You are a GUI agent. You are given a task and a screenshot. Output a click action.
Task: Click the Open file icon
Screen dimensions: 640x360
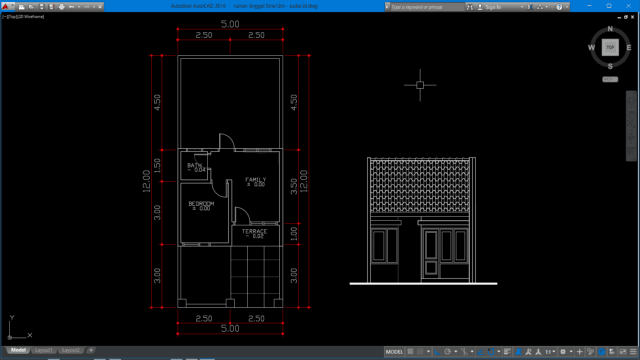pyautogui.click(x=31, y=7)
